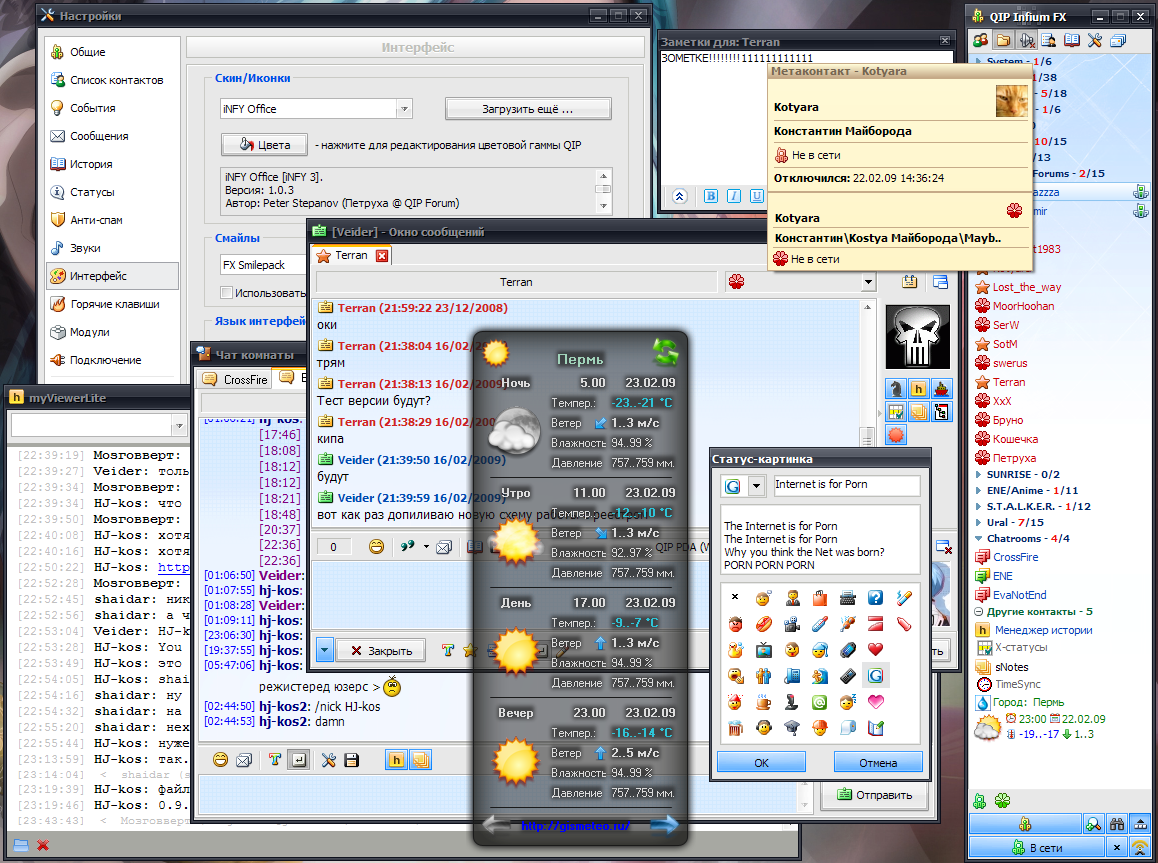Open the status dropdown arrow beside Terran's name
This screenshot has height=863, width=1158.
pyautogui.click(x=868, y=282)
